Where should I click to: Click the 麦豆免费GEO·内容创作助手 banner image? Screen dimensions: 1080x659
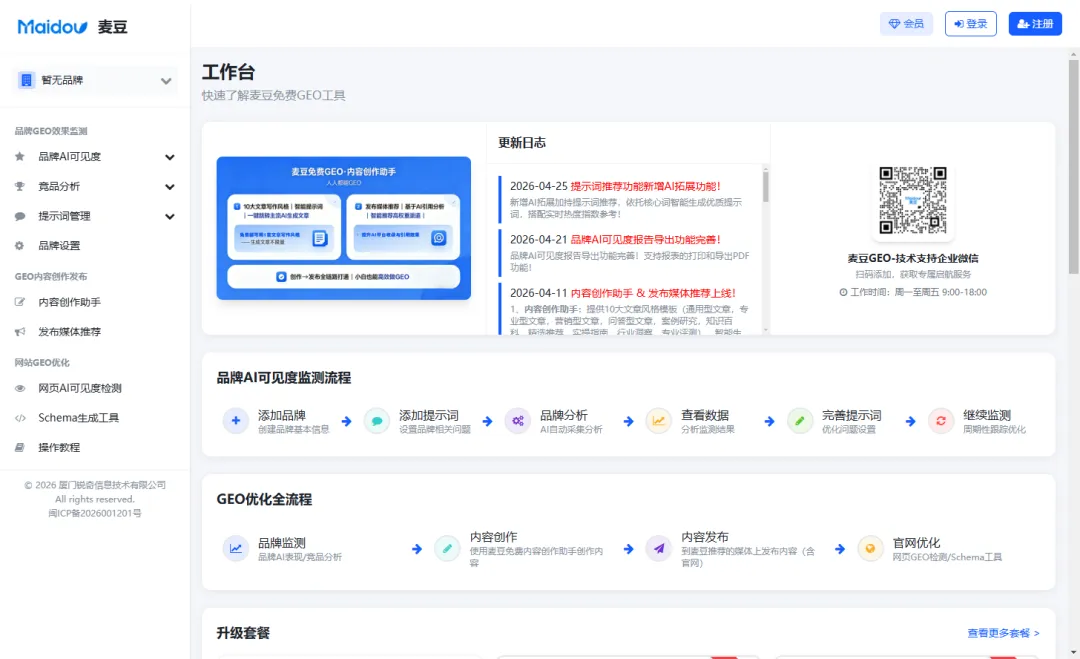pos(344,228)
